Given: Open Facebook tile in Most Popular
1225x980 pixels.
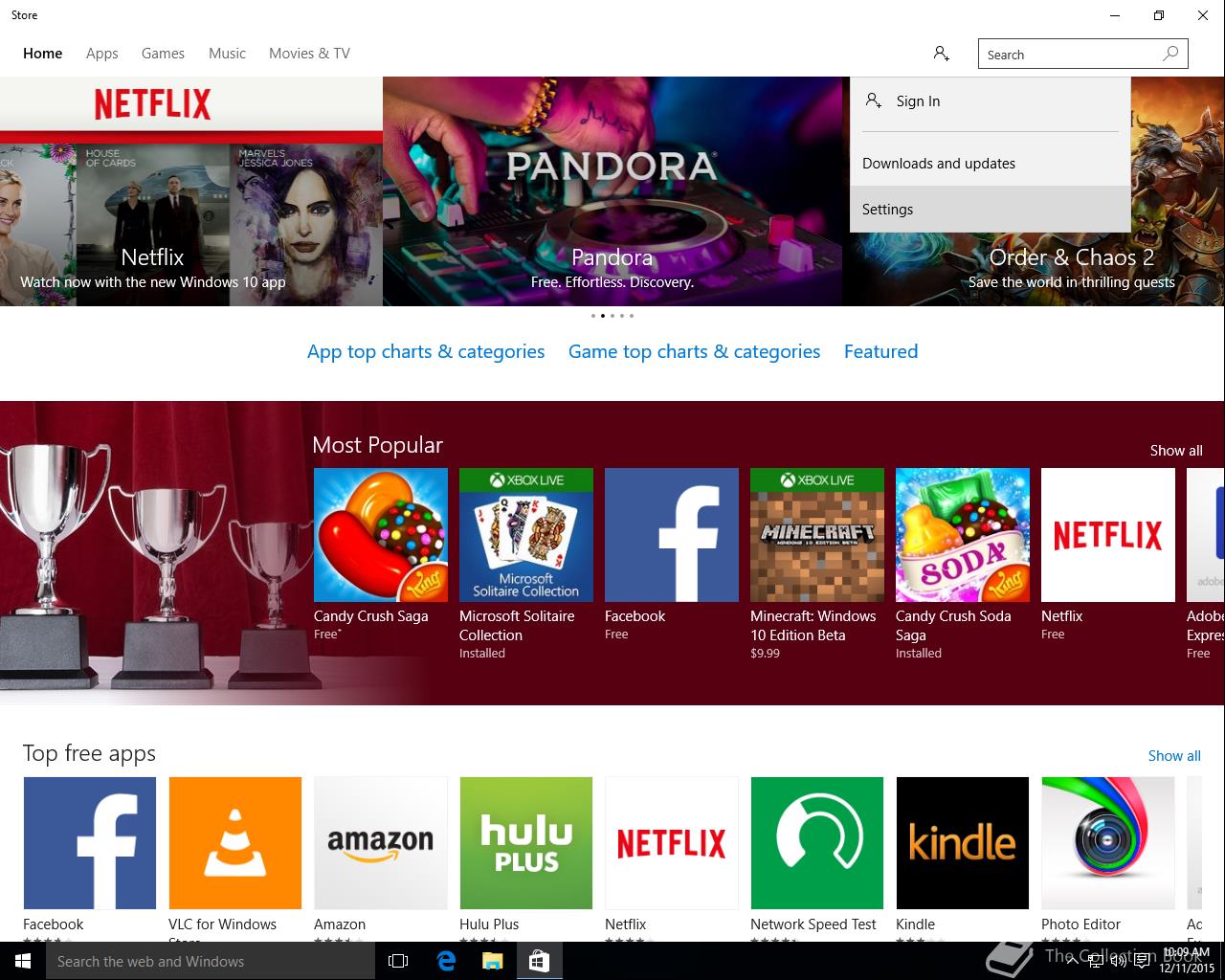Looking at the screenshot, I should point(671,535).
